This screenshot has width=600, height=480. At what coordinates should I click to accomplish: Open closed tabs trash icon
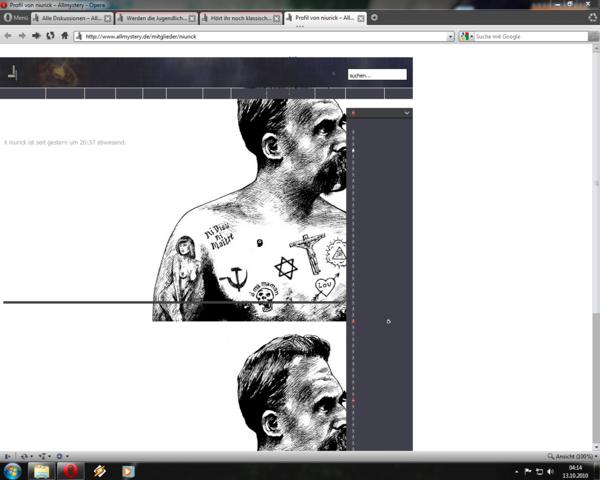pyautogui.click(x=593, y=18)
